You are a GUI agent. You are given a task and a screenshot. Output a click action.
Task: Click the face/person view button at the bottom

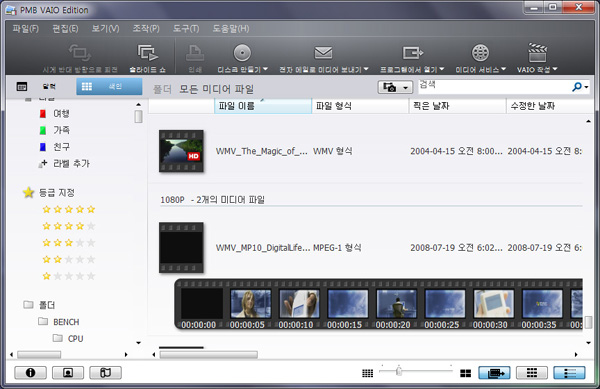68,372
